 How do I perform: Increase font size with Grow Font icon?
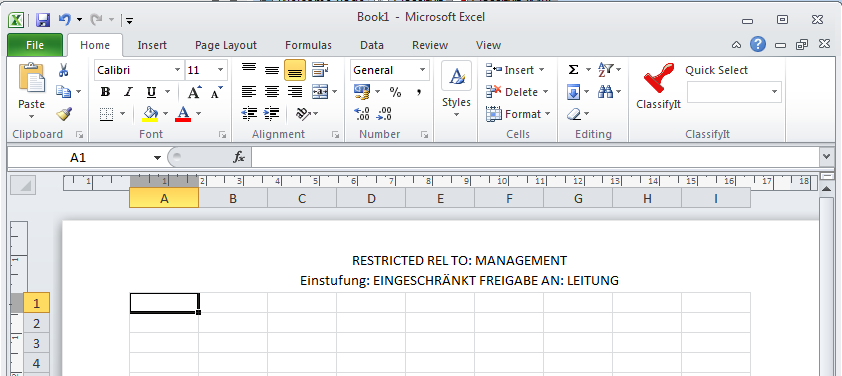click(x=194, y=92)
